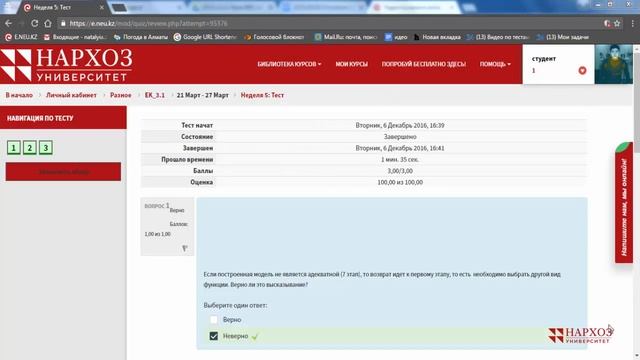Go back with the browser back arrow

(8, 23)
